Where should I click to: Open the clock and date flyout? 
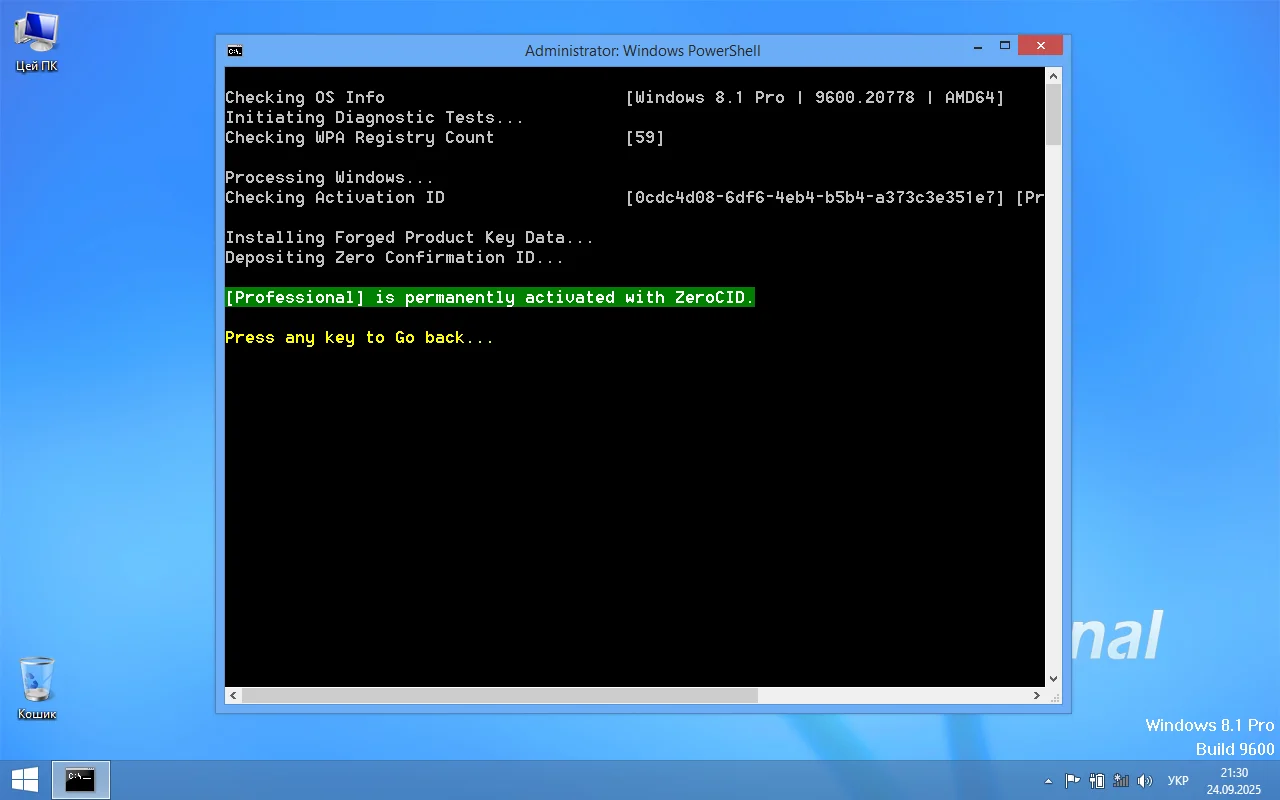tap(1233, 781)
